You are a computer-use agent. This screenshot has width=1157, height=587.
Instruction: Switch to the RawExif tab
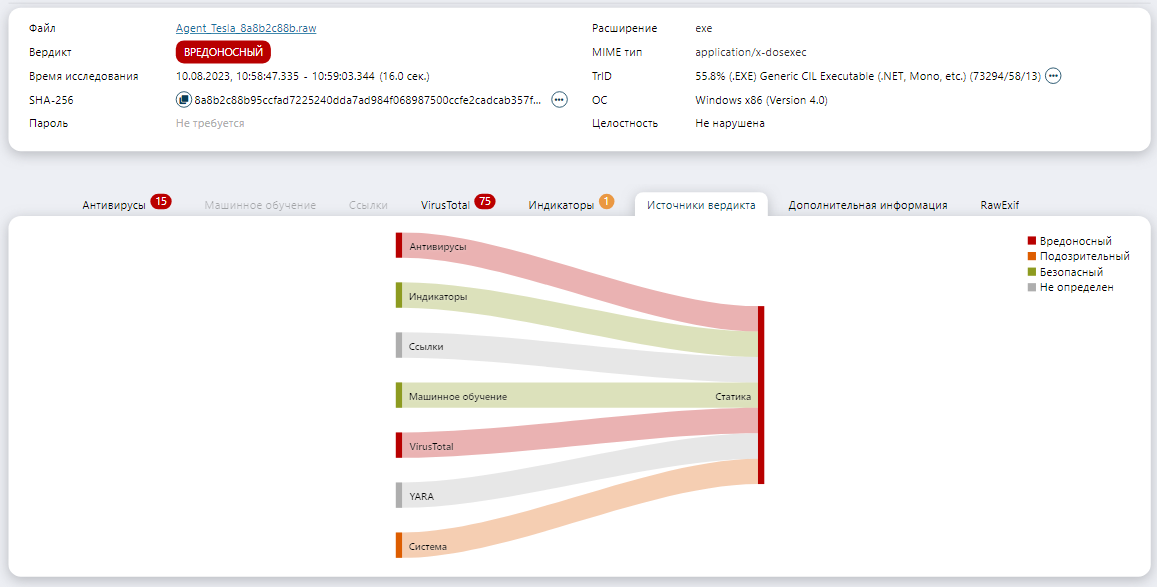[x=1000, y=205]
